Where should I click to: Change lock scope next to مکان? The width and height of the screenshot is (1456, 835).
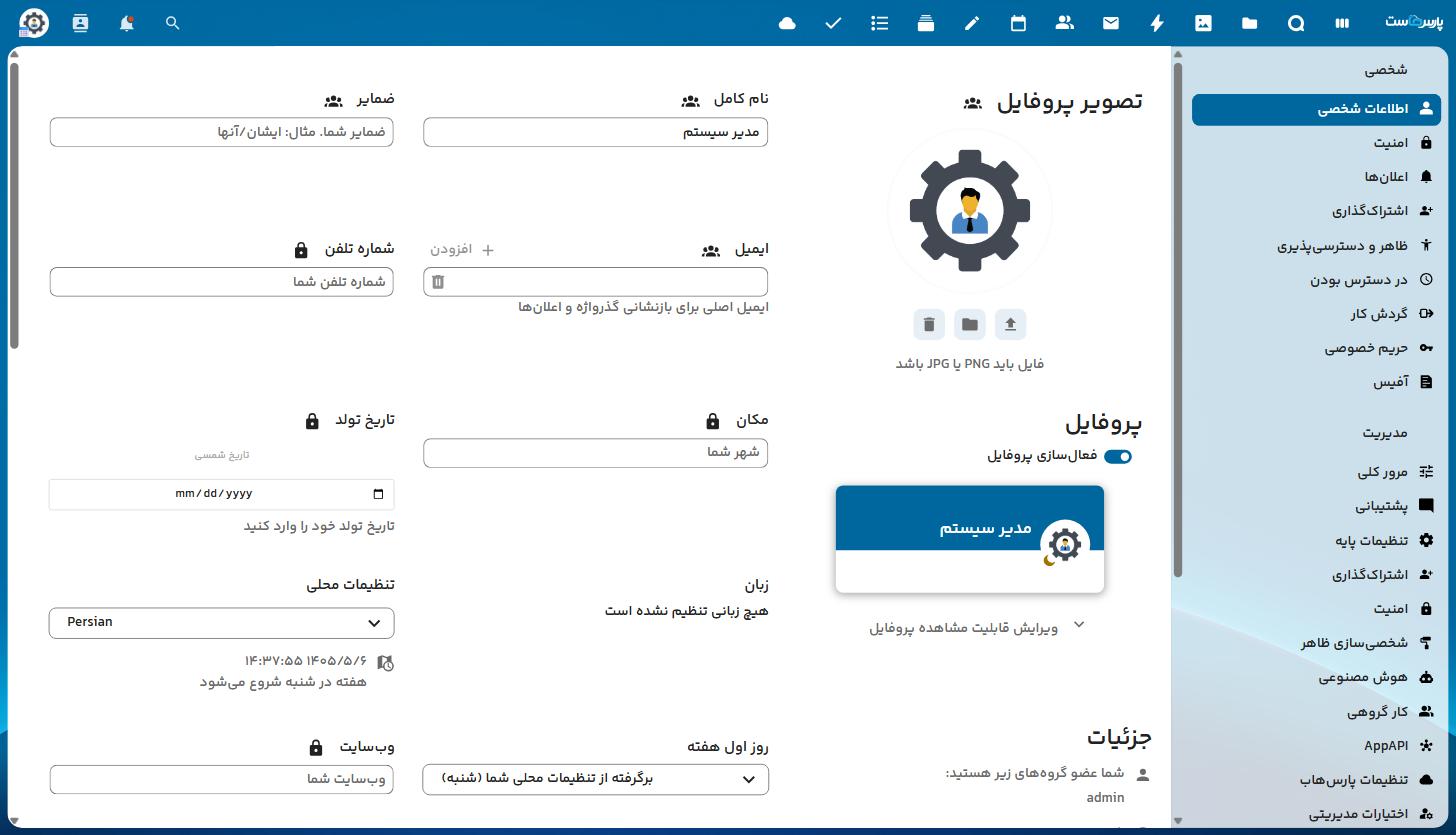[x=713, y=421]
